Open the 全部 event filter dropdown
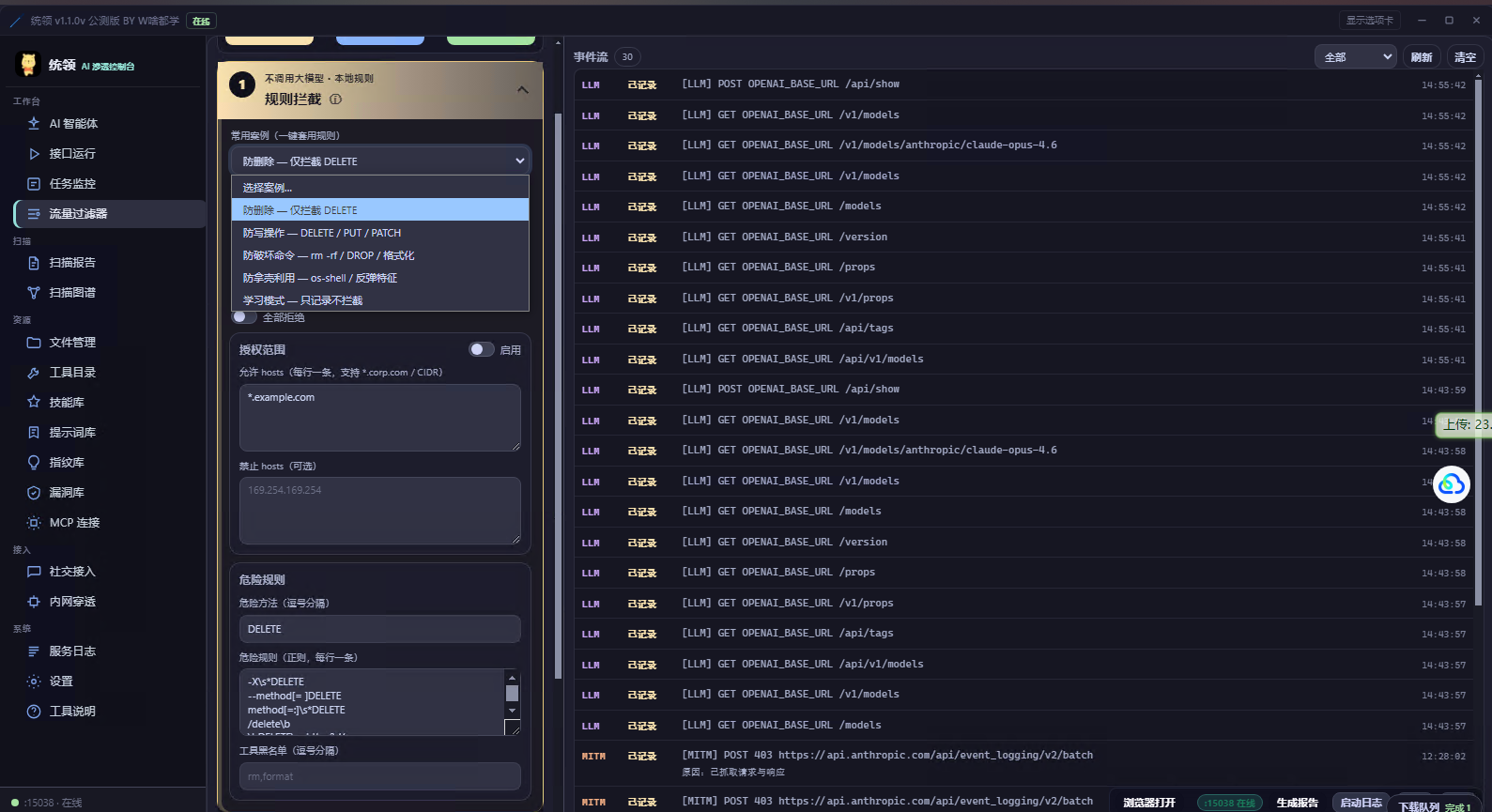This screenshot has width=1492, height=812. point(1355,57)
